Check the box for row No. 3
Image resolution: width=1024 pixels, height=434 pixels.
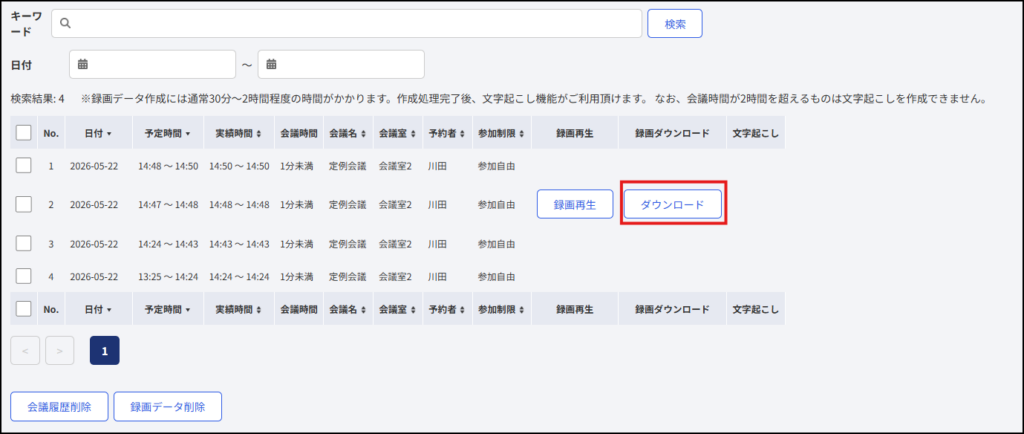click(x=24, y=243)
